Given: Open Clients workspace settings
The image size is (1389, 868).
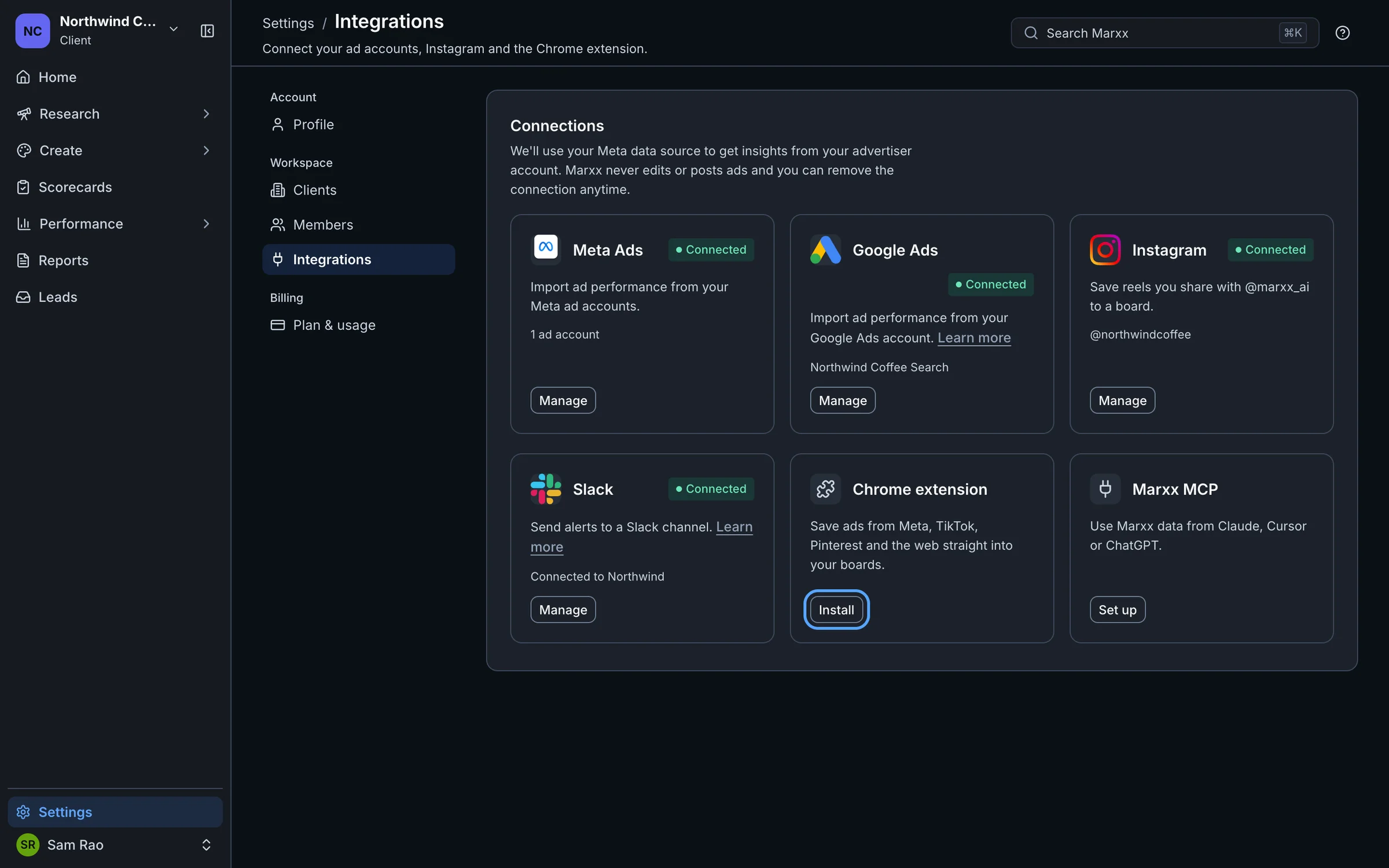Looking at the screenshot, I should [358, 190].
